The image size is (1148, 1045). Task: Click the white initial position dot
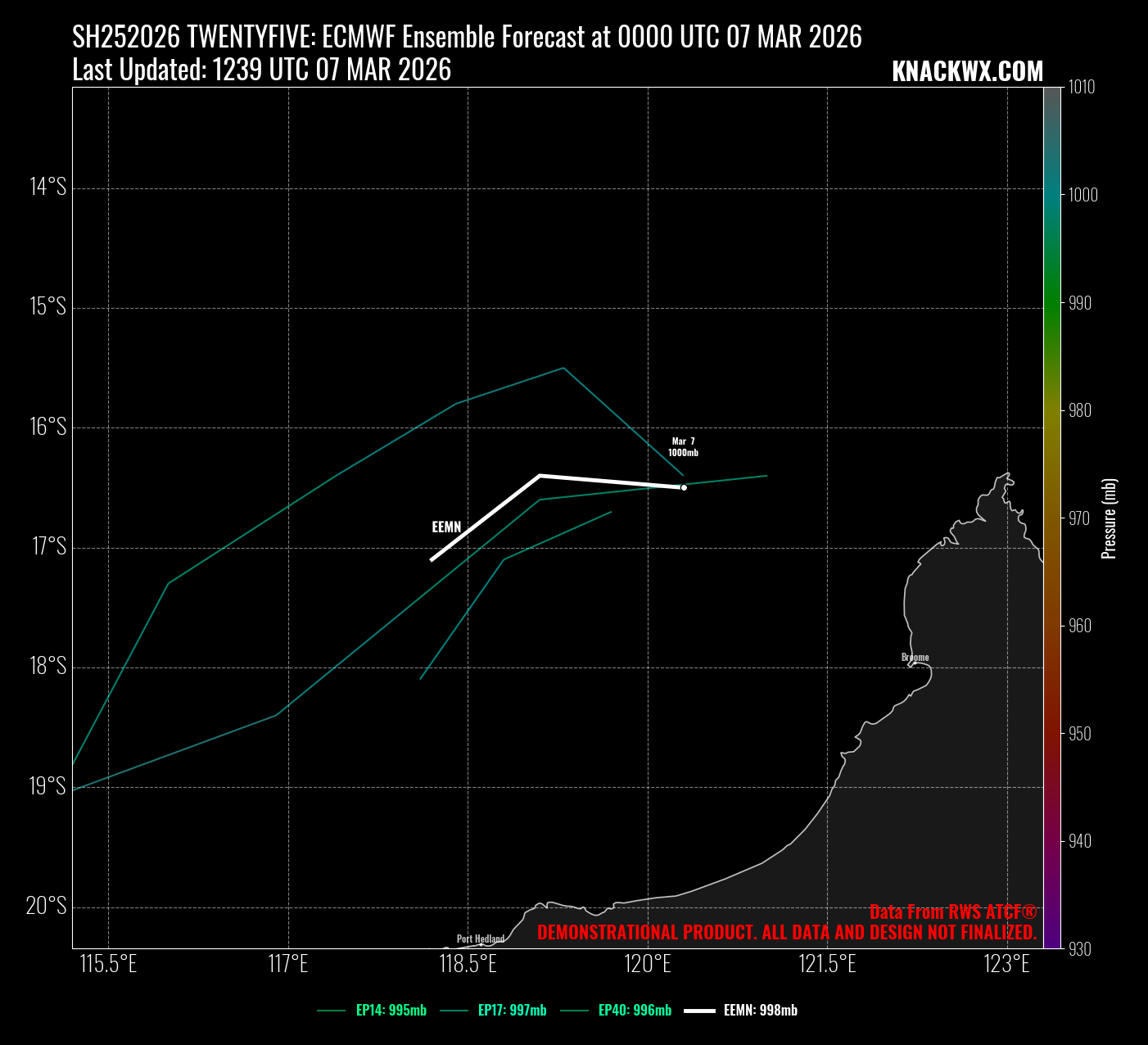click(684, 487)
